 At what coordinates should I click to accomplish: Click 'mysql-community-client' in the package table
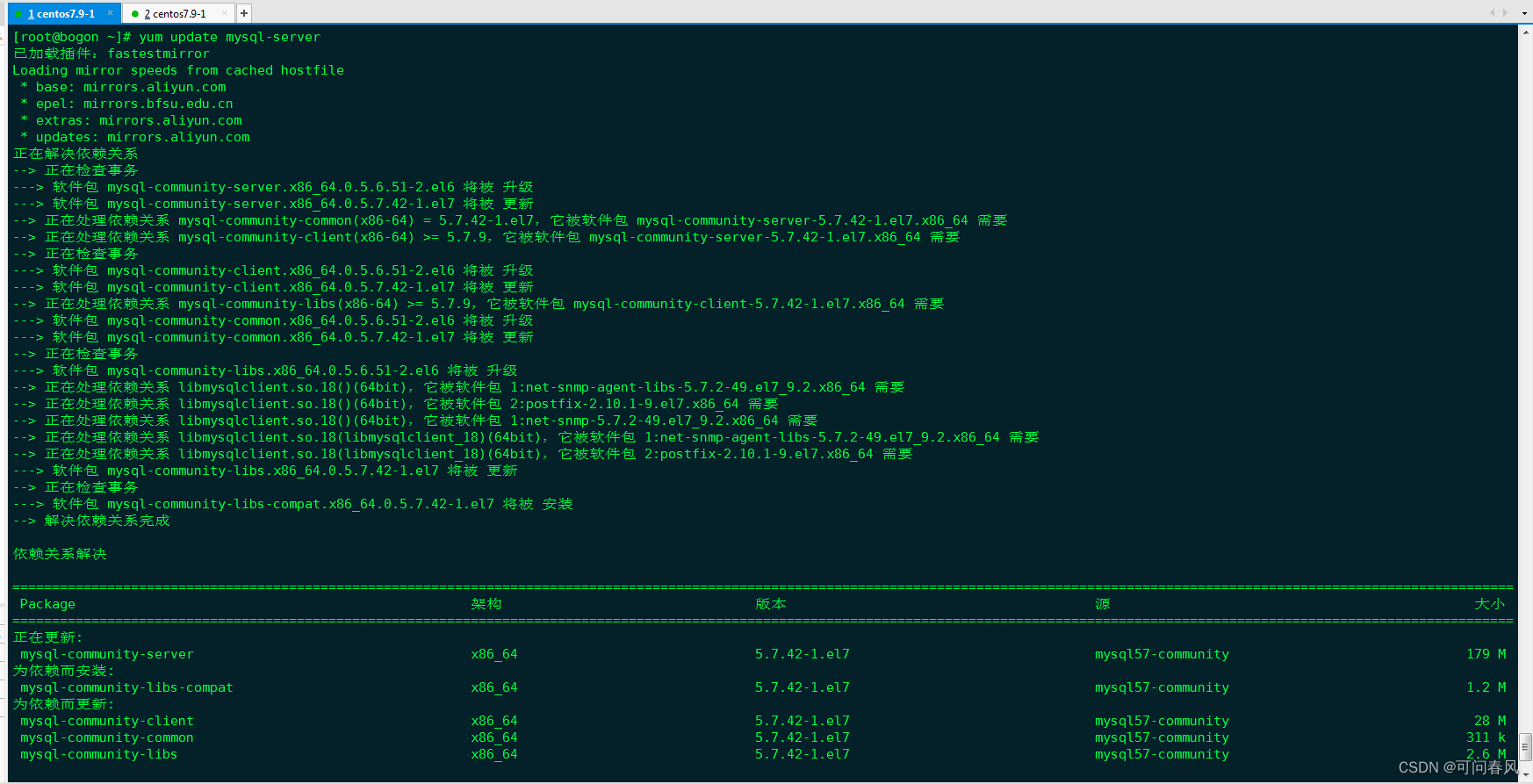[x=107, y=721]
